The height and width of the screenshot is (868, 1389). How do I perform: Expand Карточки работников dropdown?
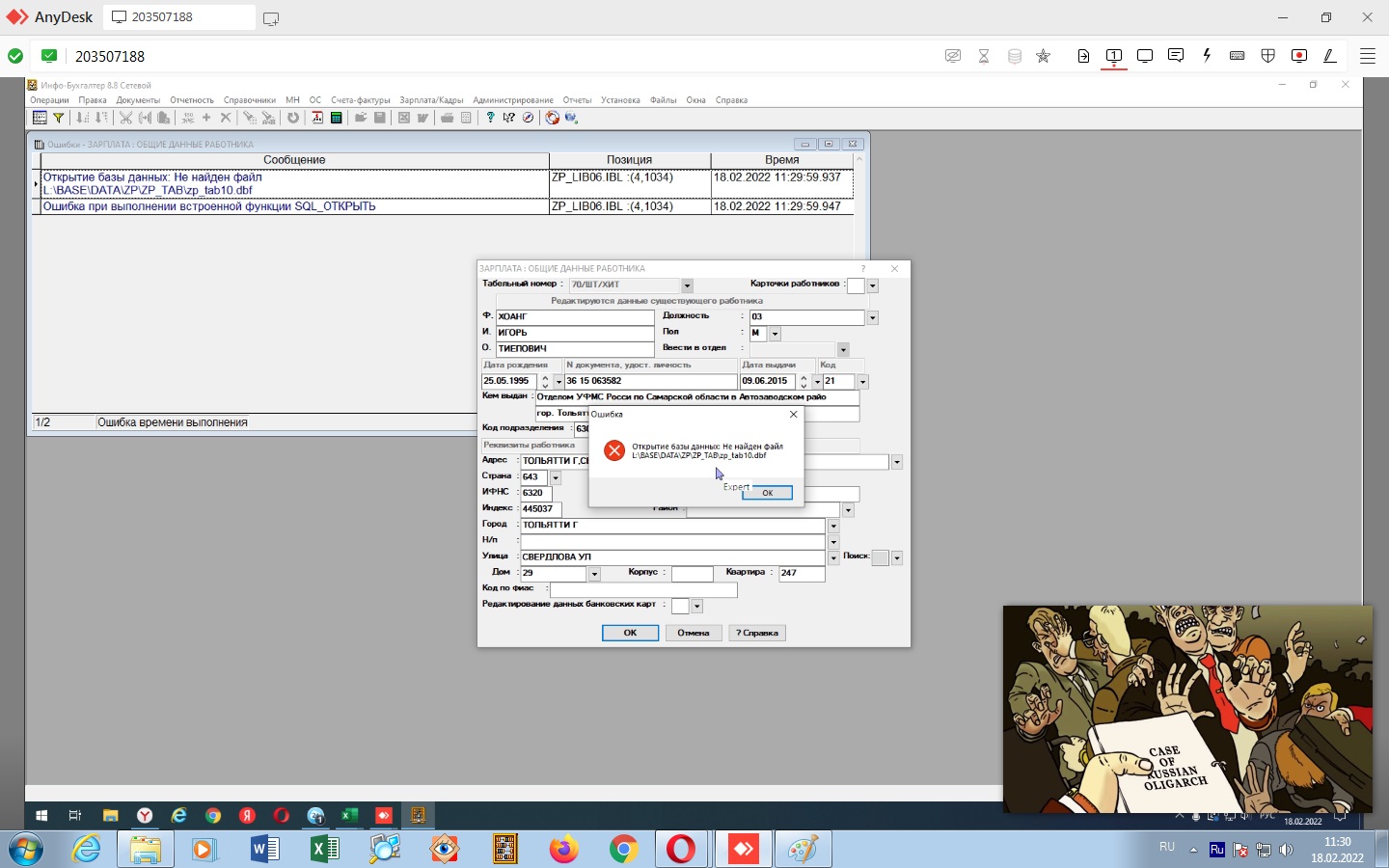pyautogui.click(x=872, y=285)
